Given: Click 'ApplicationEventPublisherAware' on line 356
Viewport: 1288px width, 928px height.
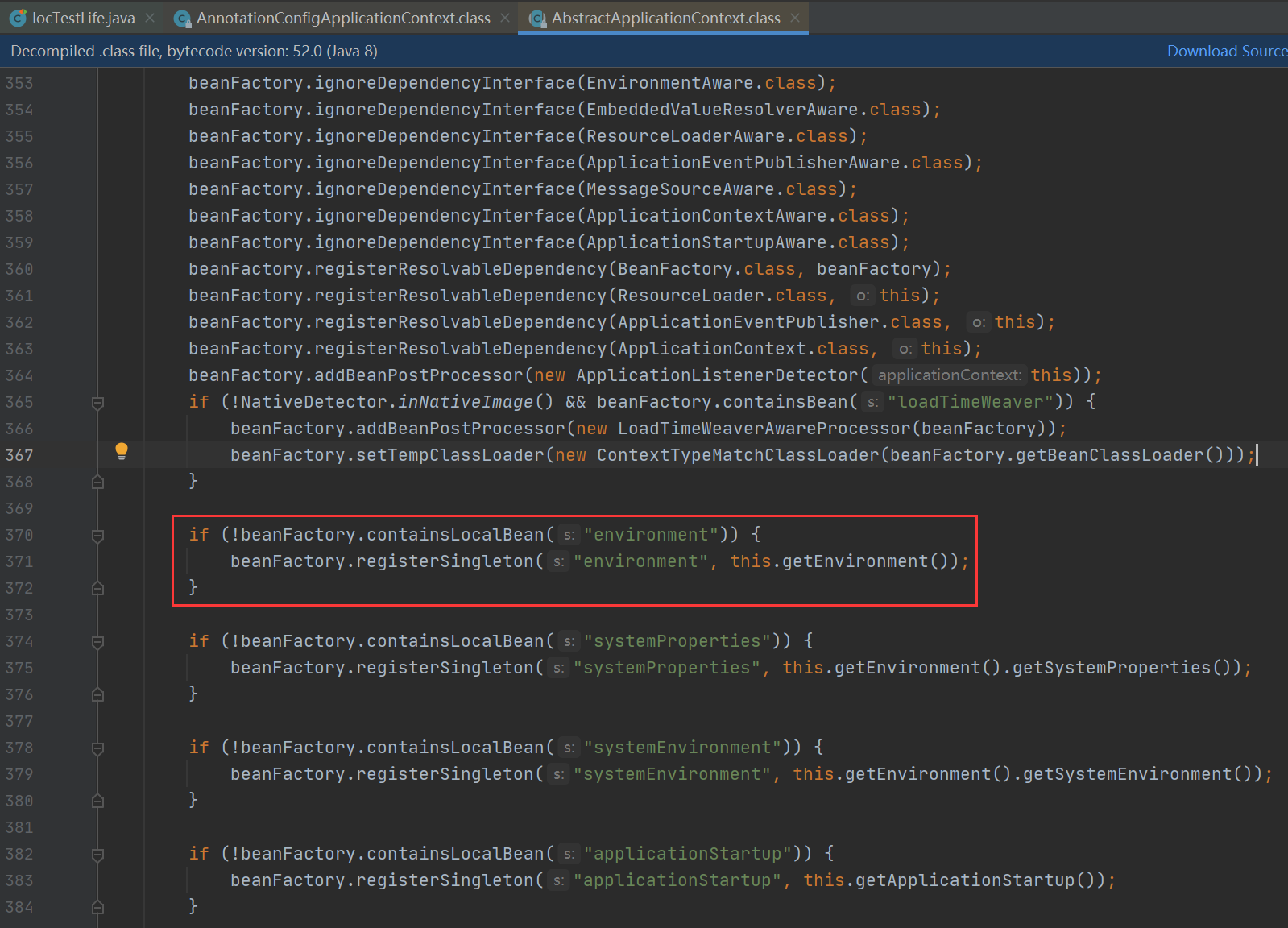Looking at the screenshot, I should 743,163.
